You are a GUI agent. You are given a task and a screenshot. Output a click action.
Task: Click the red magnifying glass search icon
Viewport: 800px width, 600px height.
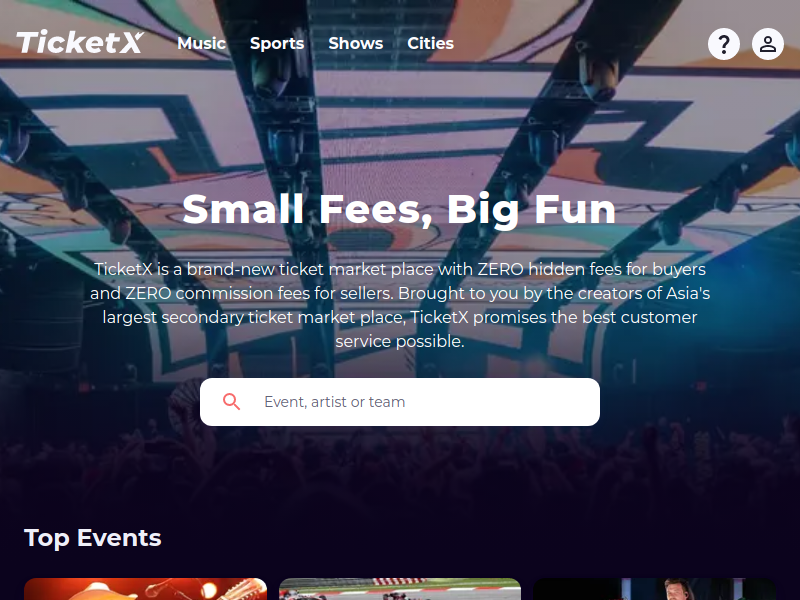pos(231,402)
